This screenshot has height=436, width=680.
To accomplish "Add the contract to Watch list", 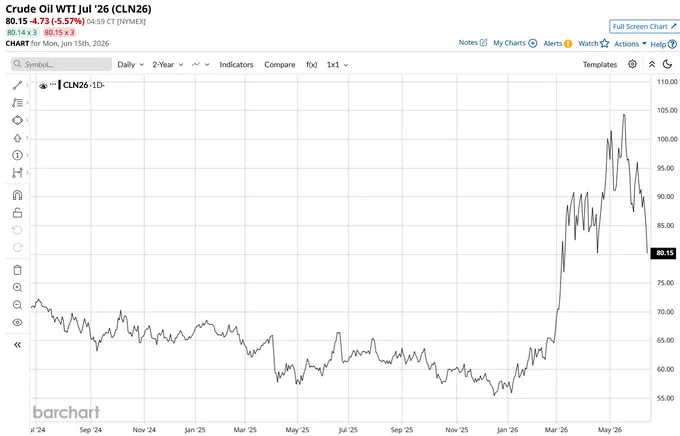I will 593,43.
